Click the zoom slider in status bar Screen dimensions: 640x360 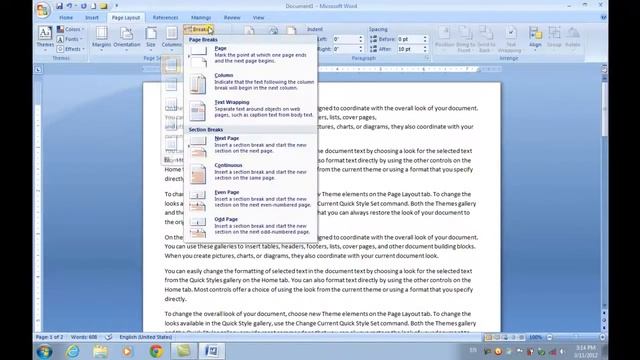click(576, 338)
